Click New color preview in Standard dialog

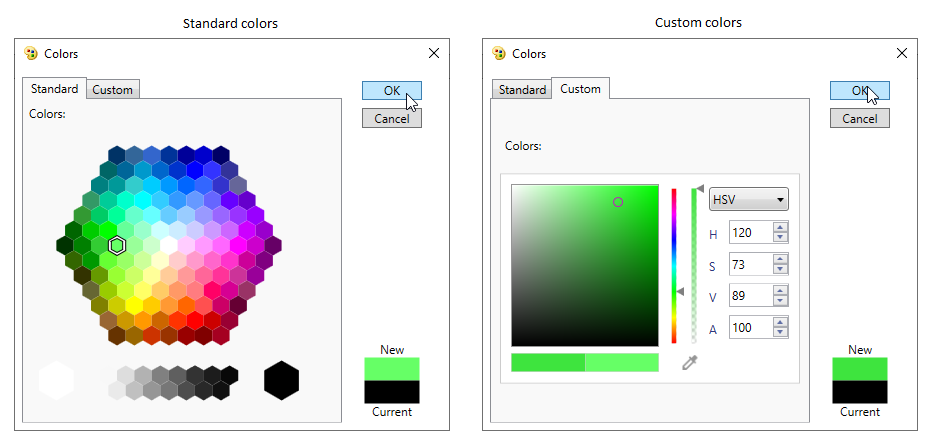coord(392,369)
